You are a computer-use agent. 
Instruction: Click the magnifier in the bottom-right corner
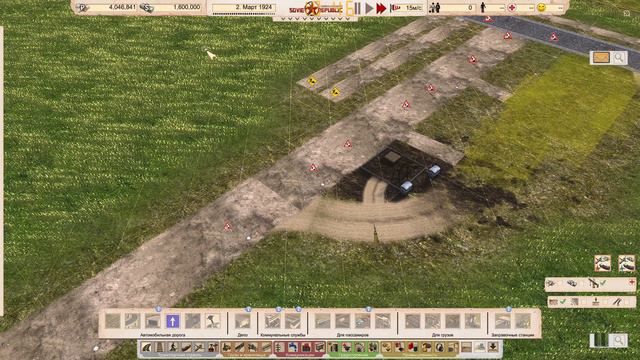point(619,340)
